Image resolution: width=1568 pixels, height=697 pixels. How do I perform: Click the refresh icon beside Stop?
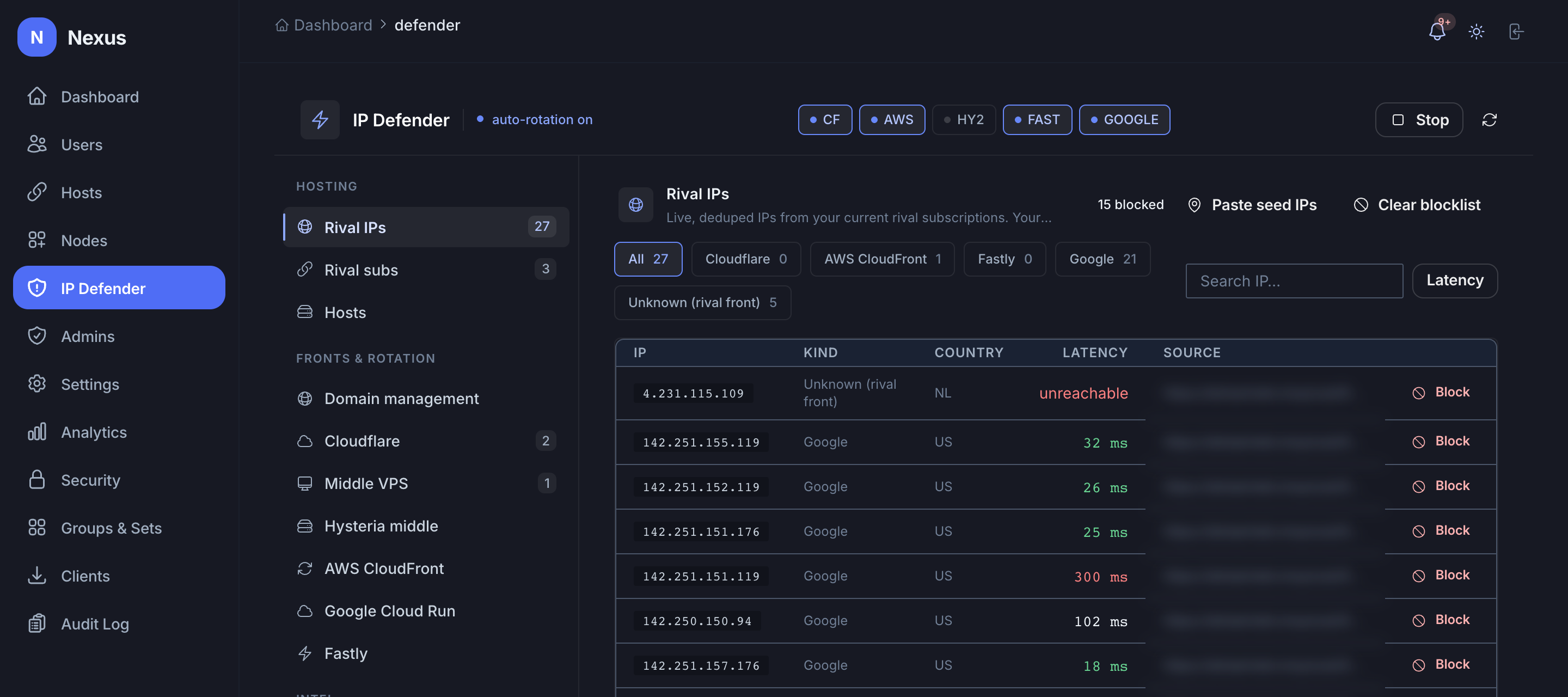(1489, 120)
